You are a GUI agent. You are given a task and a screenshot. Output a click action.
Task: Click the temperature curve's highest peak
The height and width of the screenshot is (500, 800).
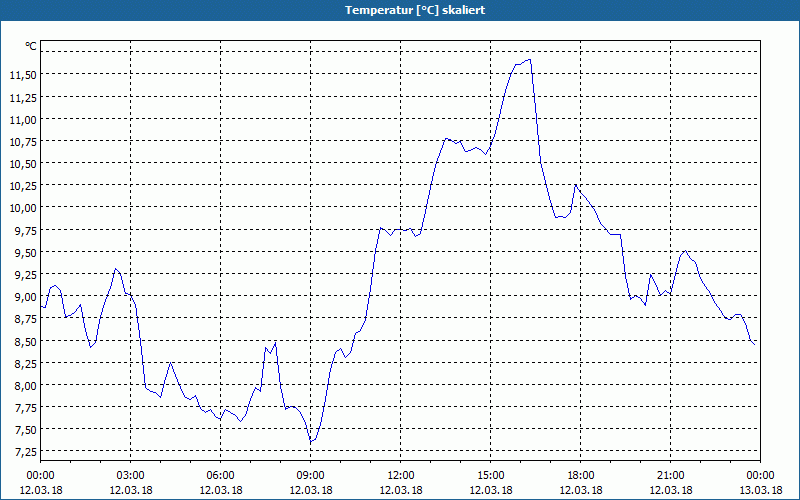click(x=530, y=60)
